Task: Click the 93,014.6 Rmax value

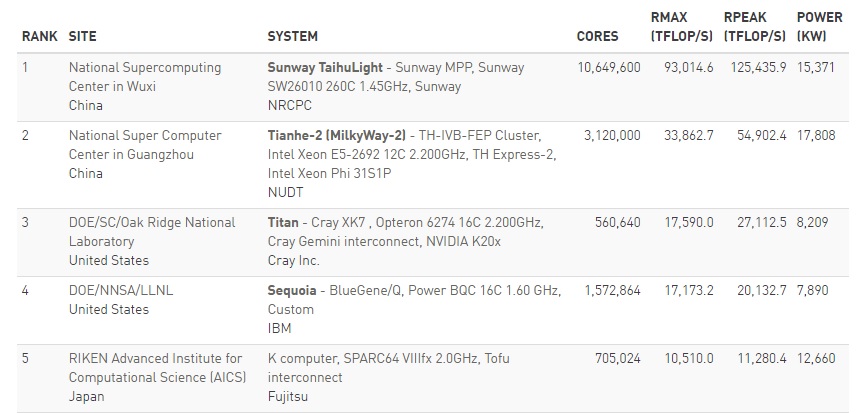Action: [x=688, y=67]
